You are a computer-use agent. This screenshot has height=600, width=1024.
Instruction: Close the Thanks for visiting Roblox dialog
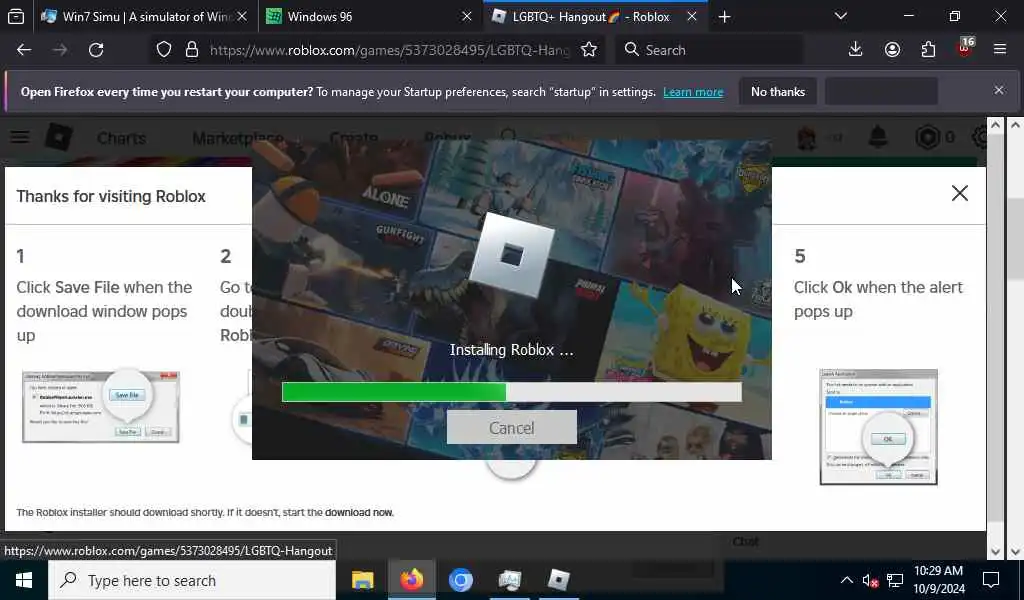[x=959, y=193]
